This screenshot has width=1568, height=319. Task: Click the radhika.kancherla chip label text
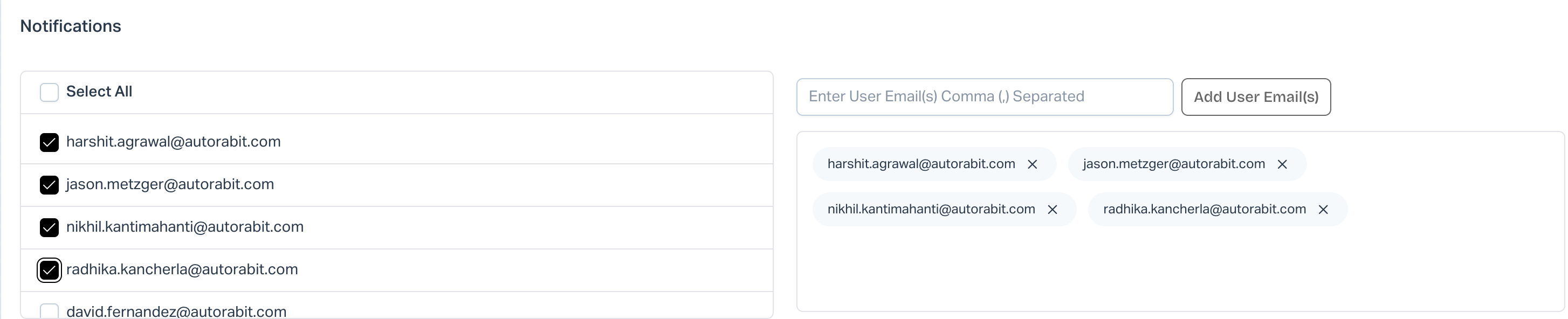(1204, 210)
